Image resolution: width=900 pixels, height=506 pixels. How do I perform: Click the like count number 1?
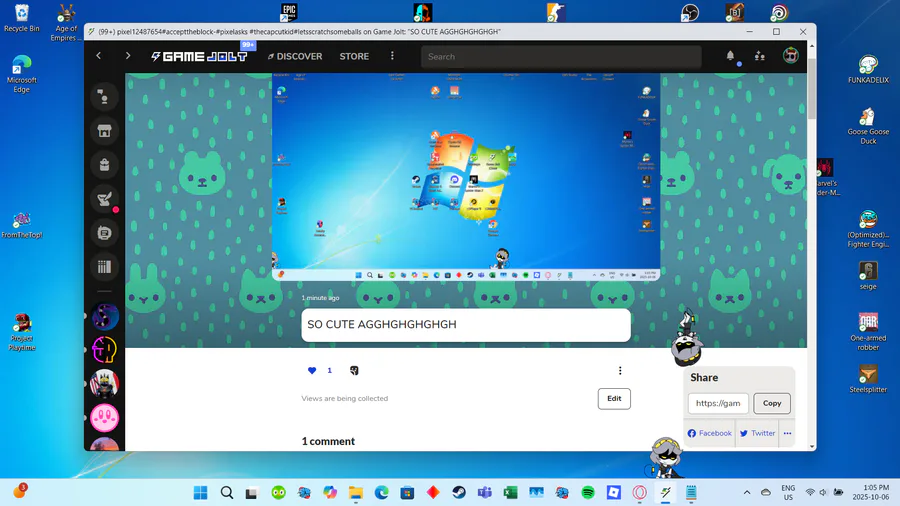pos(329,371)
